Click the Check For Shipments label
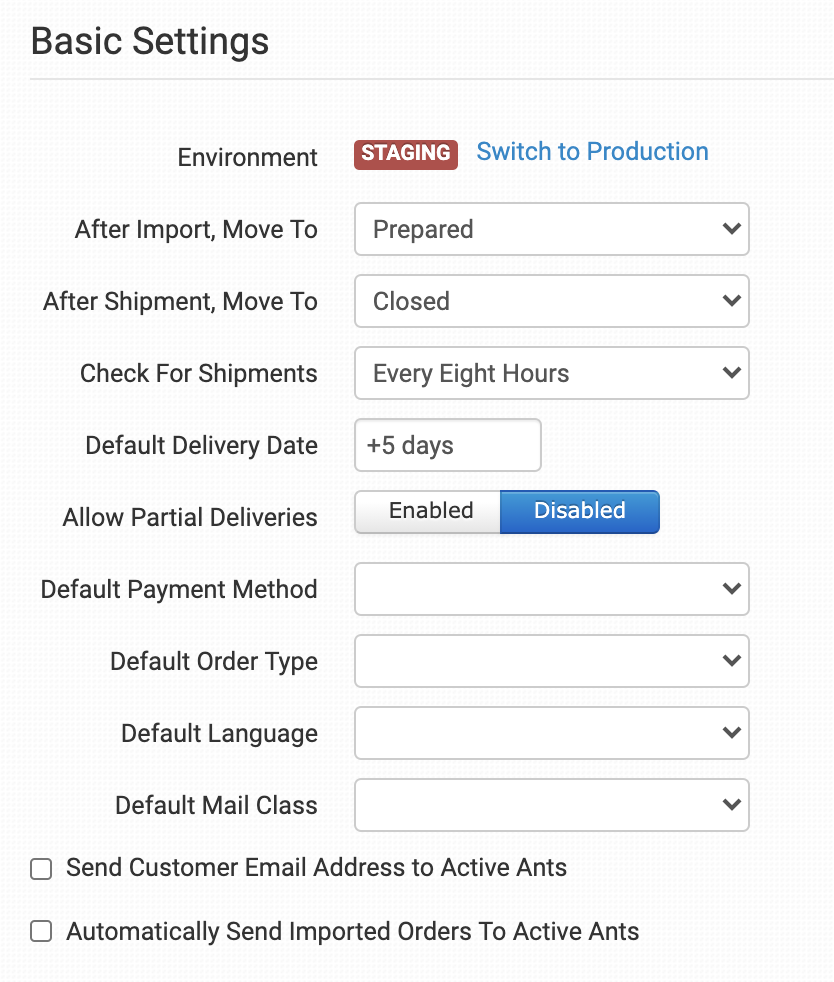Screen dimensions: 834x982 pyautogui.click(x=198, y=374)
